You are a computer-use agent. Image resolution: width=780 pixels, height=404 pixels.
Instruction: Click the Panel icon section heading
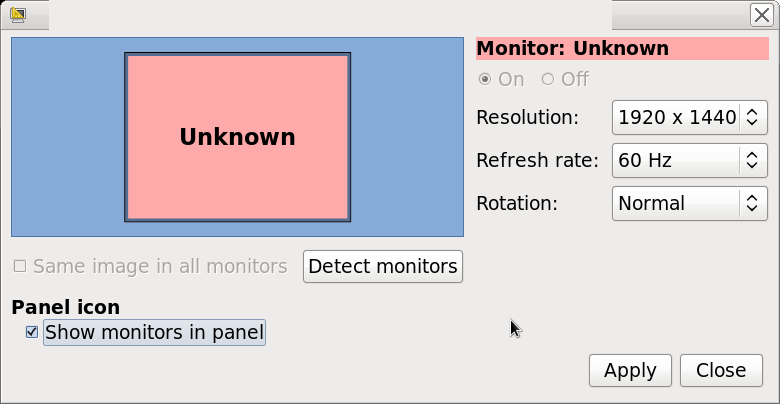coord(65,307)
